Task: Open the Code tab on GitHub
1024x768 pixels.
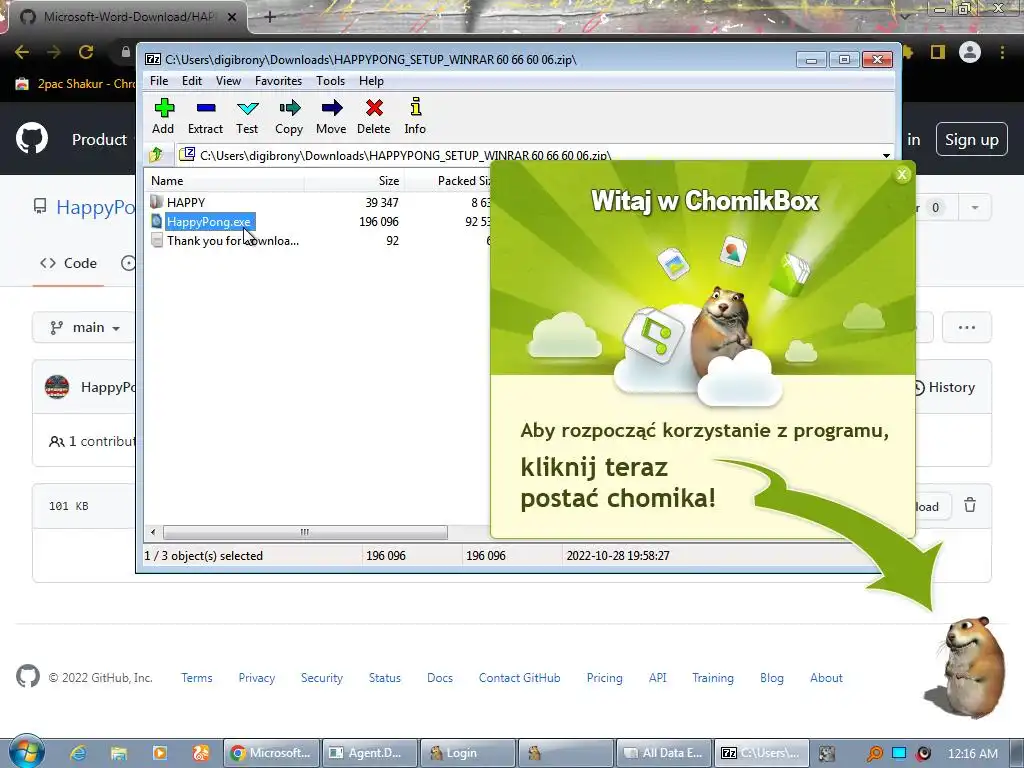Action: [x=69, y=263]
